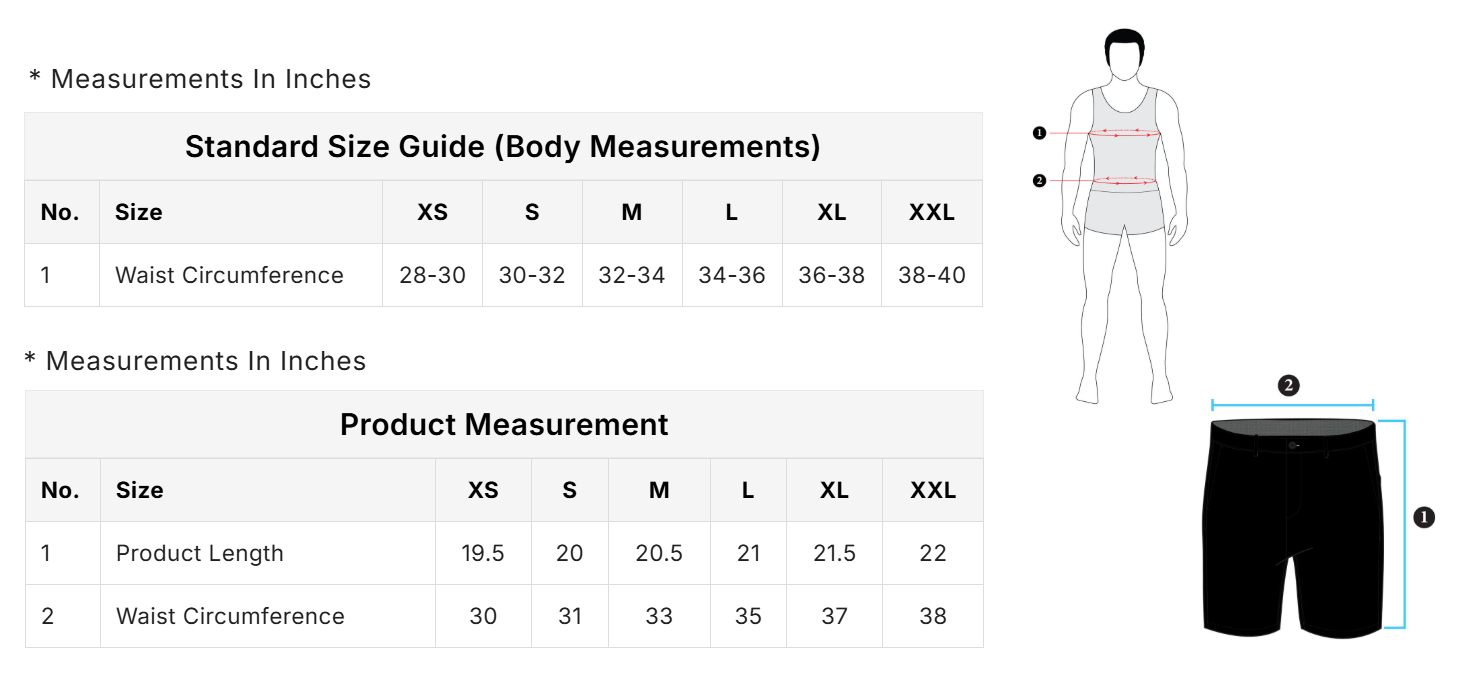
Task: Click marker 1 right of the shorts
Action: pyautogui.click(x=1425, y=517)
